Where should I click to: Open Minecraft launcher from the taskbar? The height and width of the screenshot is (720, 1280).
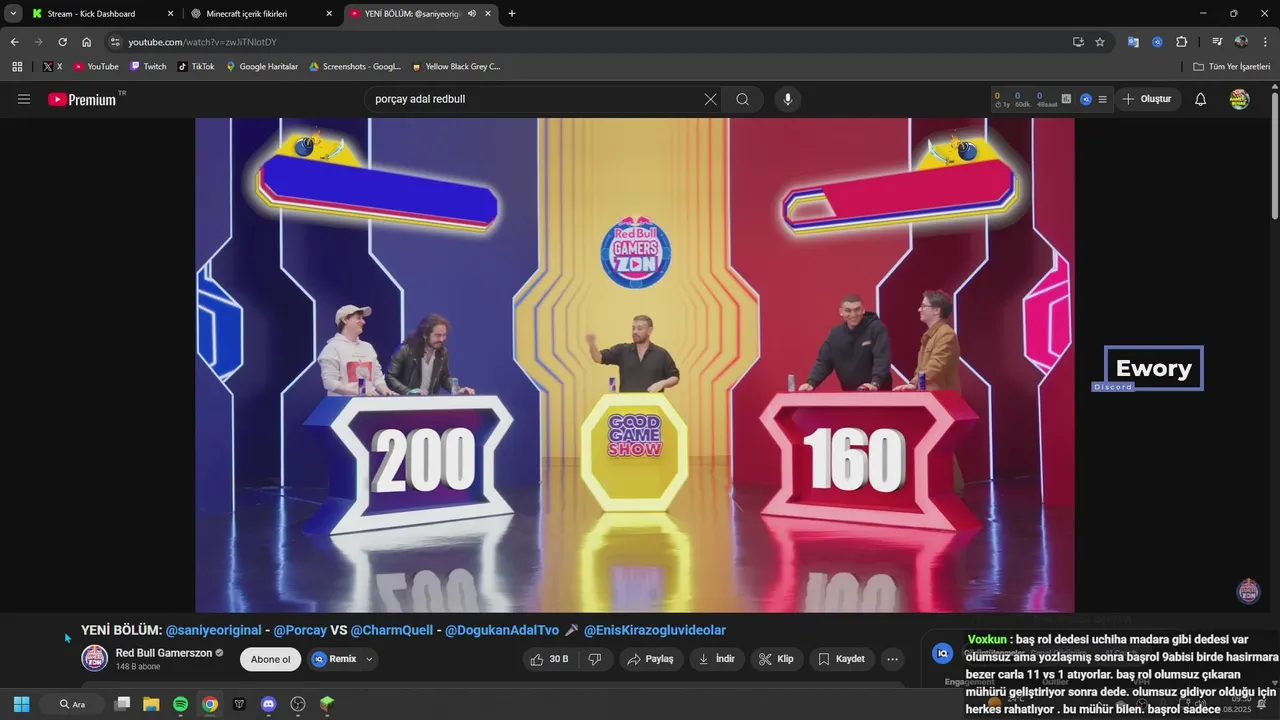click(x=326, y=704)
